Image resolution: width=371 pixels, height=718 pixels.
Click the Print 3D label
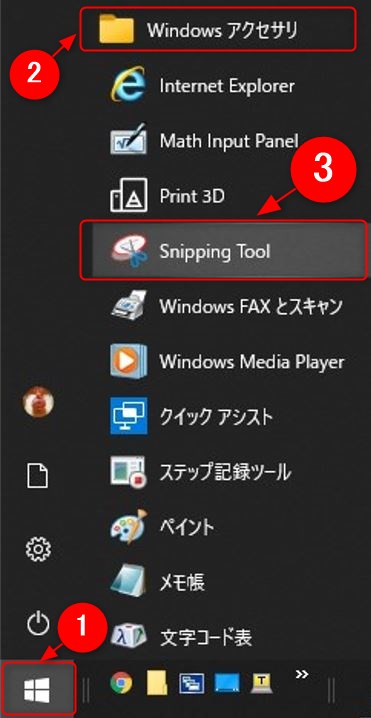coord(192,196)
